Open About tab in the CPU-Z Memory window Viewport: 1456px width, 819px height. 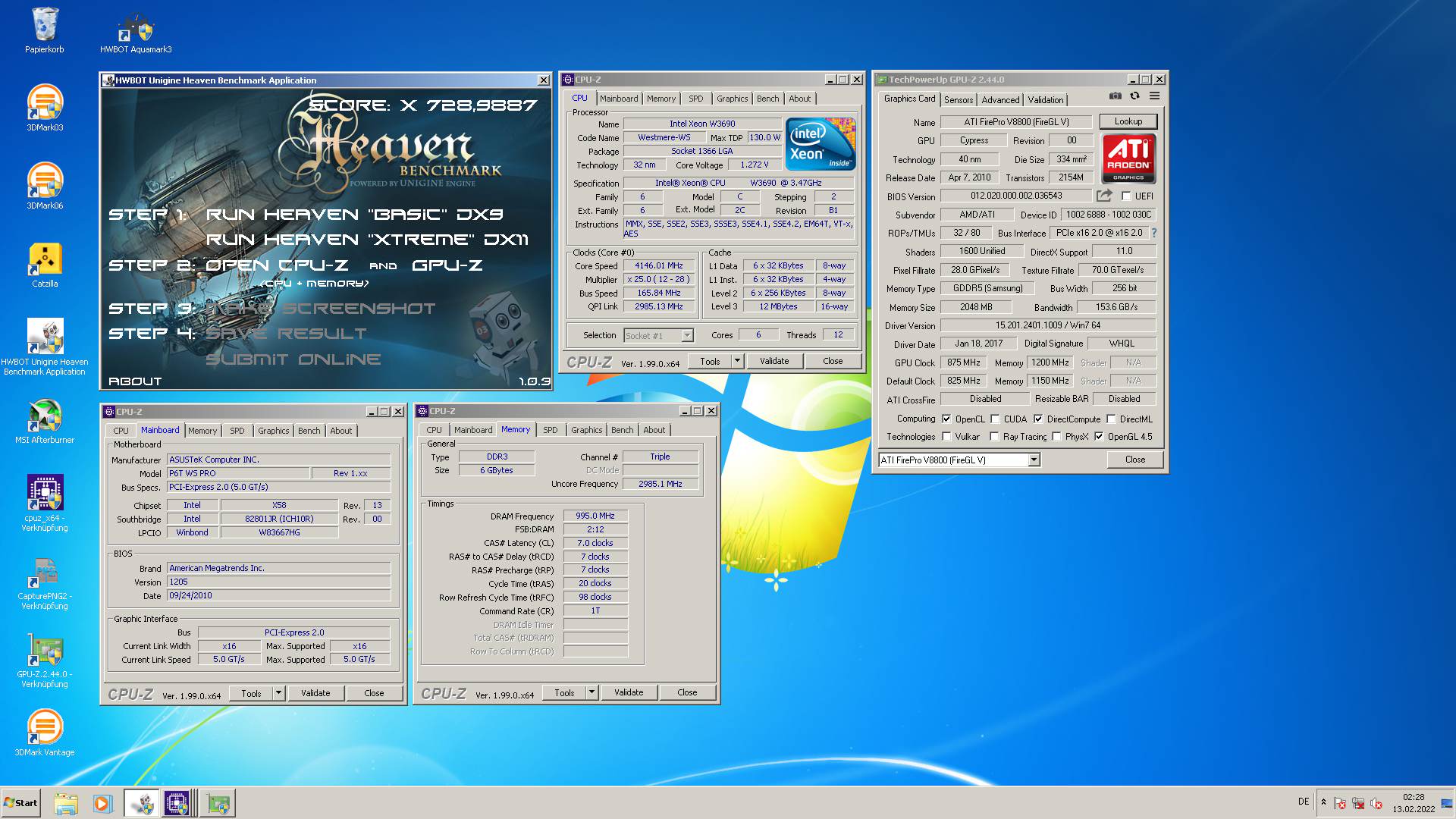(654, 430)
